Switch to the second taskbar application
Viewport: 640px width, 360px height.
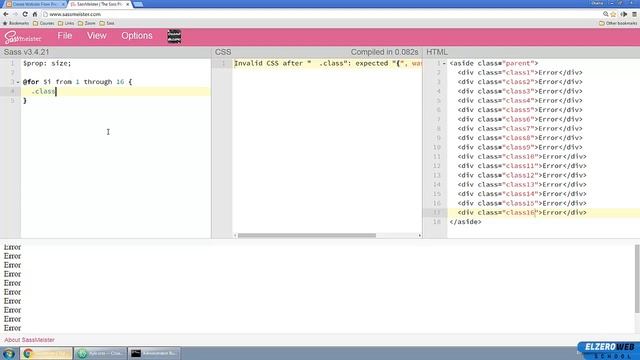(x=100, y=353)
